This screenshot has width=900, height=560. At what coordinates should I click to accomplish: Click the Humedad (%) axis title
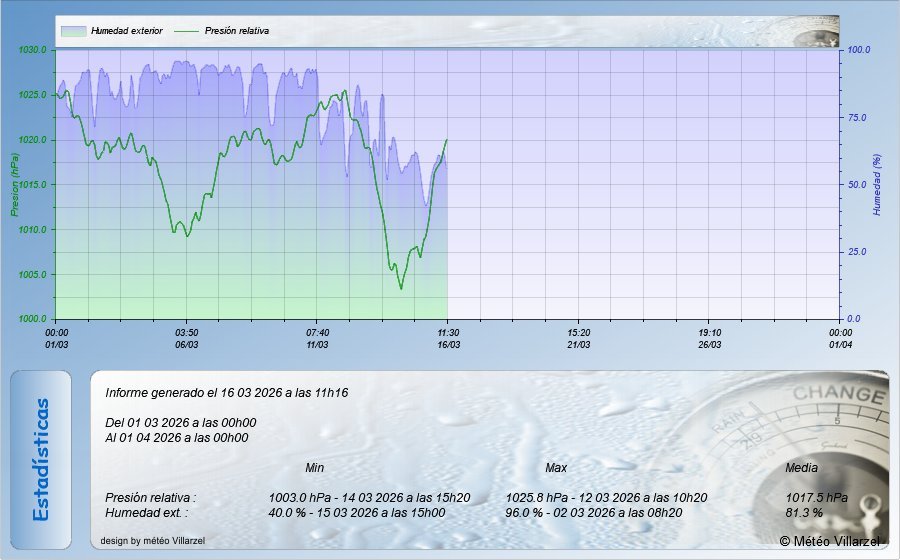pos(877,184)
